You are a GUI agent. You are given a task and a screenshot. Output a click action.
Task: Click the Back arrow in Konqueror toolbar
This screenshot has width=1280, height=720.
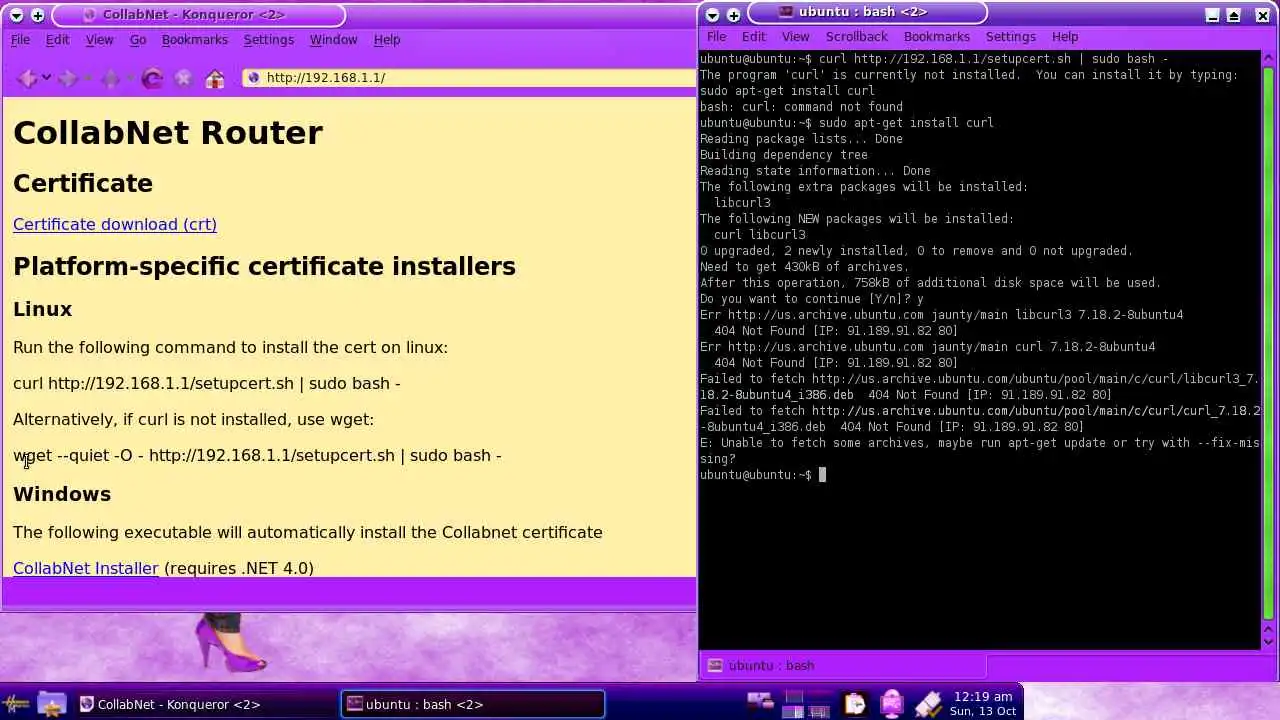pos(27,78)
